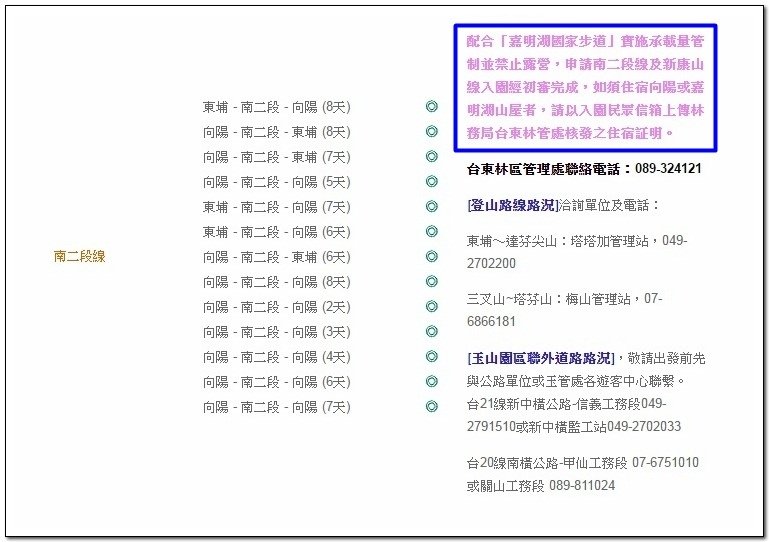Image resolution: width=769 pixels, height=542 pixels.
Task: Select route text 向陽 - 南二段 - 東埔 (6天)
Action: (x=277, y=257)
